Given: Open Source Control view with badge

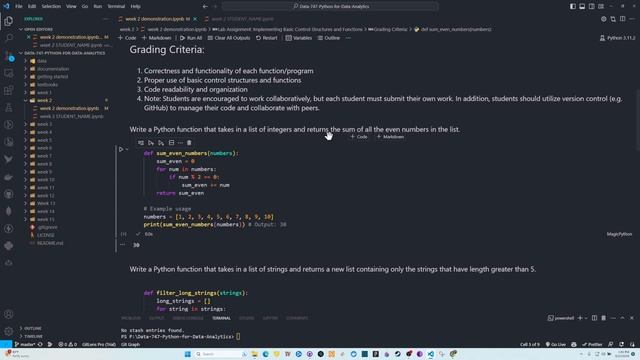Looking at the screenshot, I should 9,56.
